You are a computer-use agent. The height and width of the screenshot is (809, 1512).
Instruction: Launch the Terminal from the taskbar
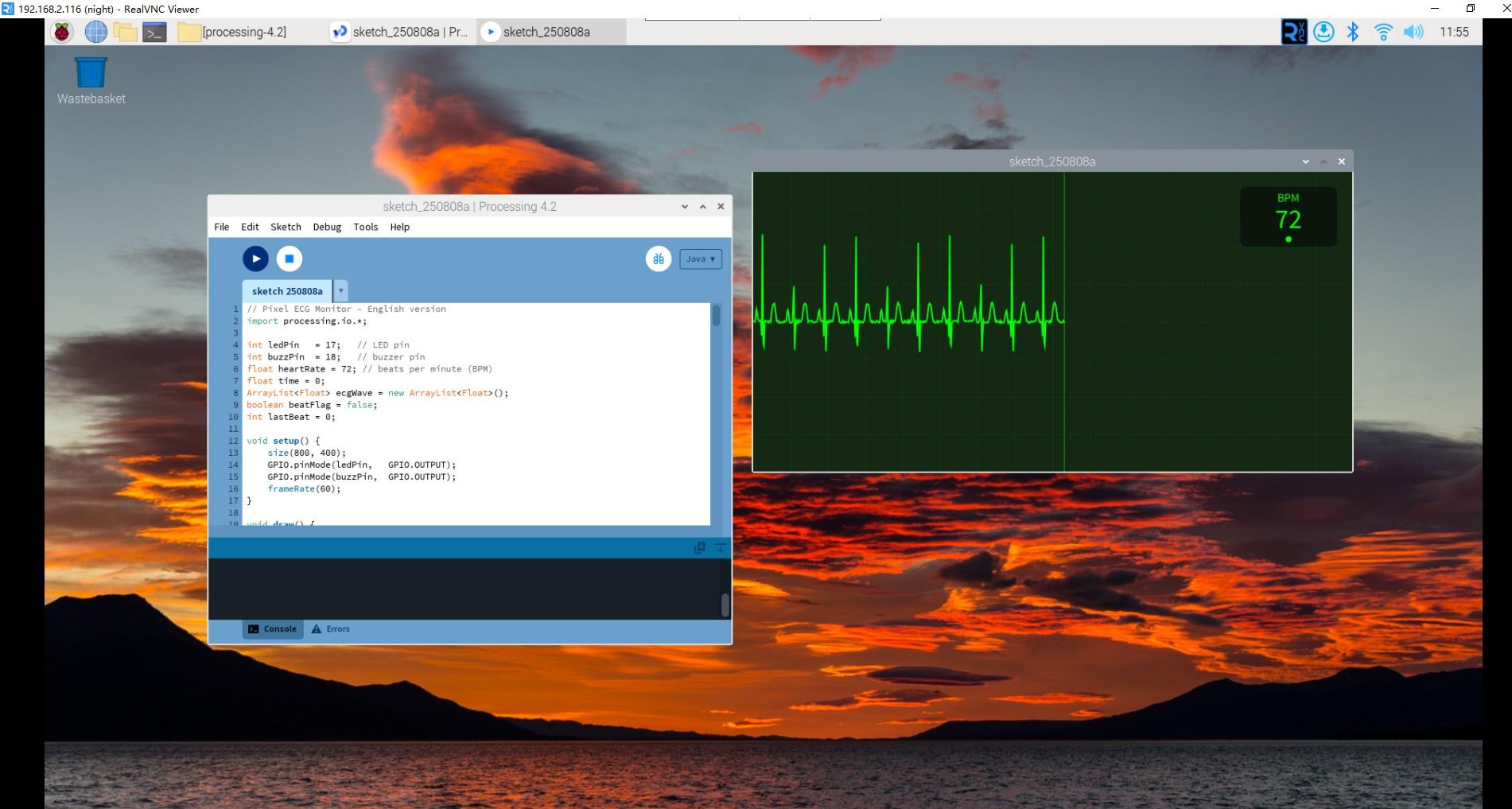(x=154, y=32)
